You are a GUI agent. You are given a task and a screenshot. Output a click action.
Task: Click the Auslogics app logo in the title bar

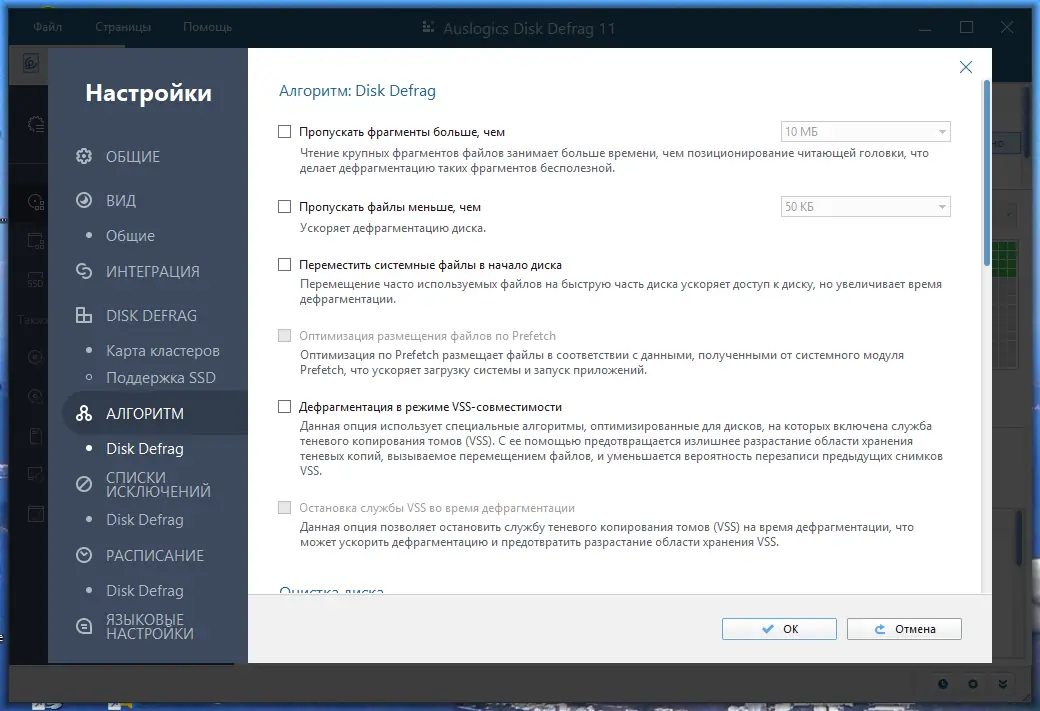tap(428, 27)
